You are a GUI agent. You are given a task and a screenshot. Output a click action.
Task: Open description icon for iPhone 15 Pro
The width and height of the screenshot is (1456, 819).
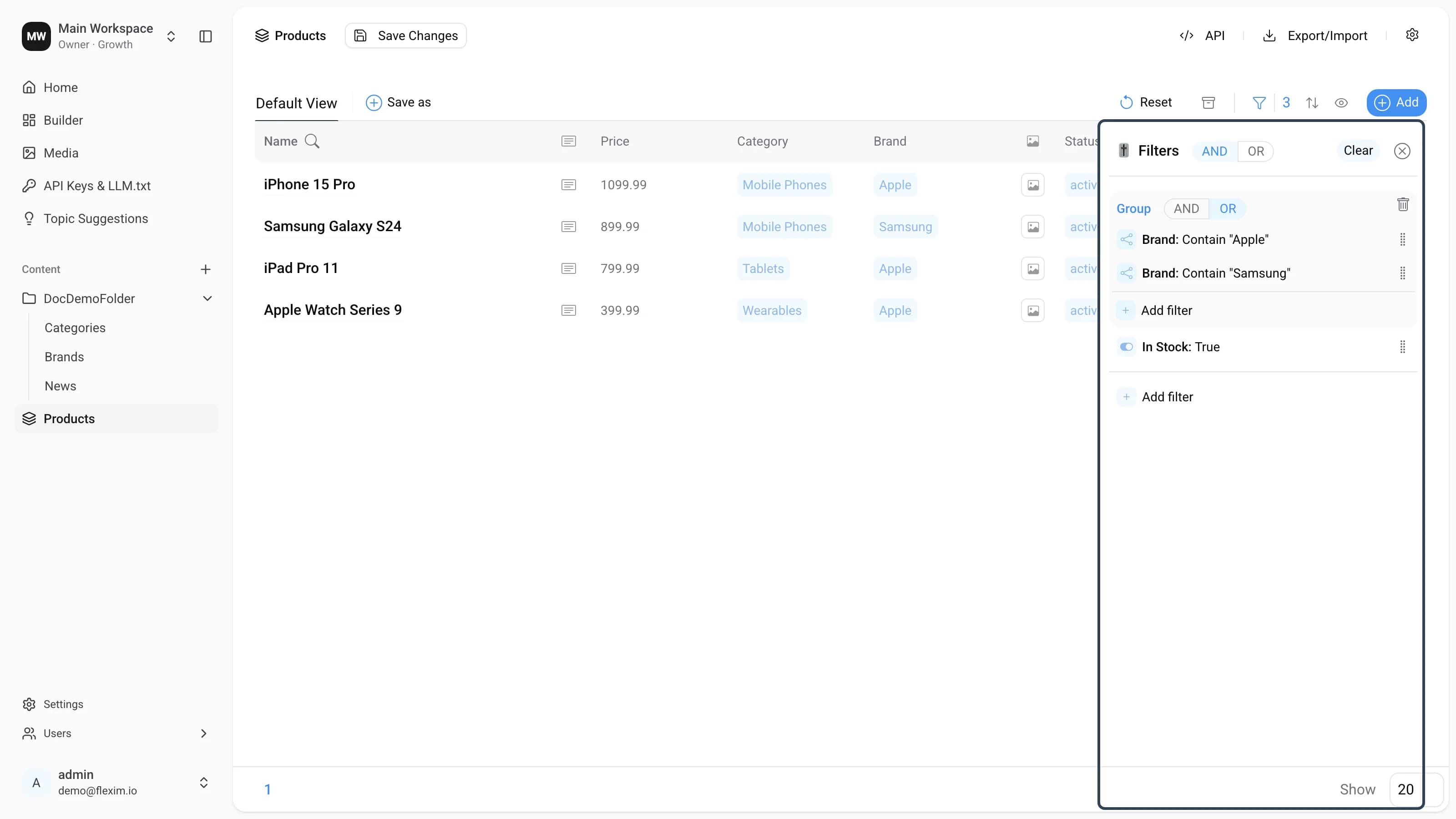(569, 185)
